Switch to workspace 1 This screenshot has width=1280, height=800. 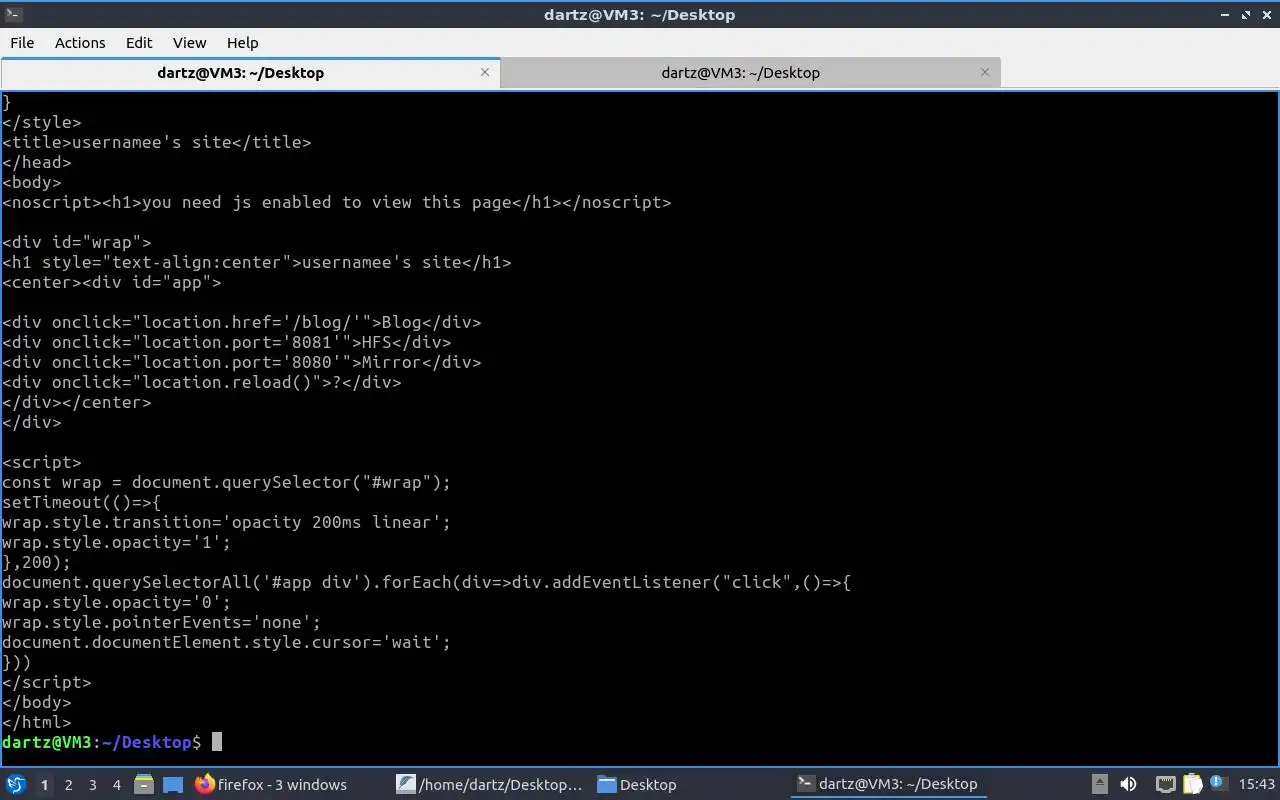click(44, 785)
